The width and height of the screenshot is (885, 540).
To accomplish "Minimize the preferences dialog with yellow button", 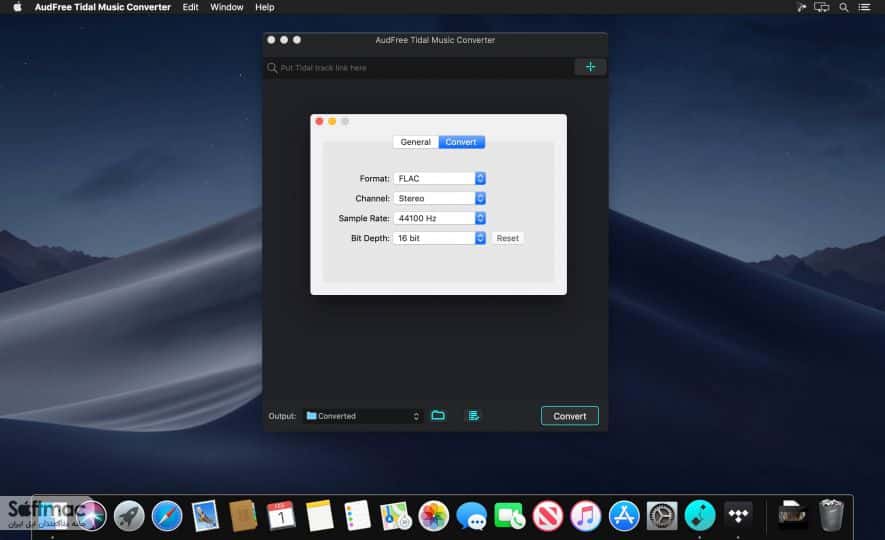I will (x=332, y=121).
